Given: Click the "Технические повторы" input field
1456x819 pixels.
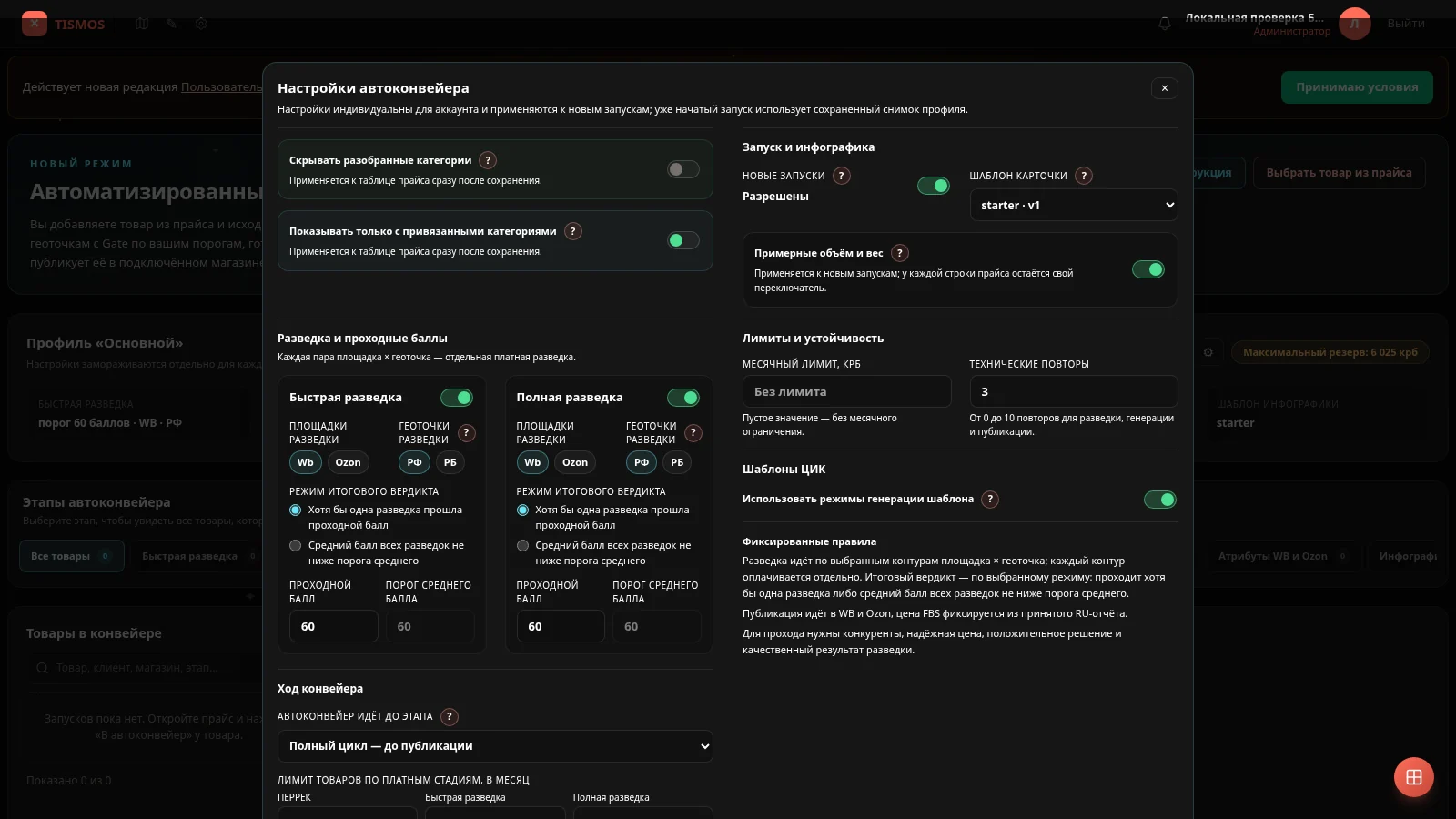Looking at the screenshot, I should [x=1074, y=391].
